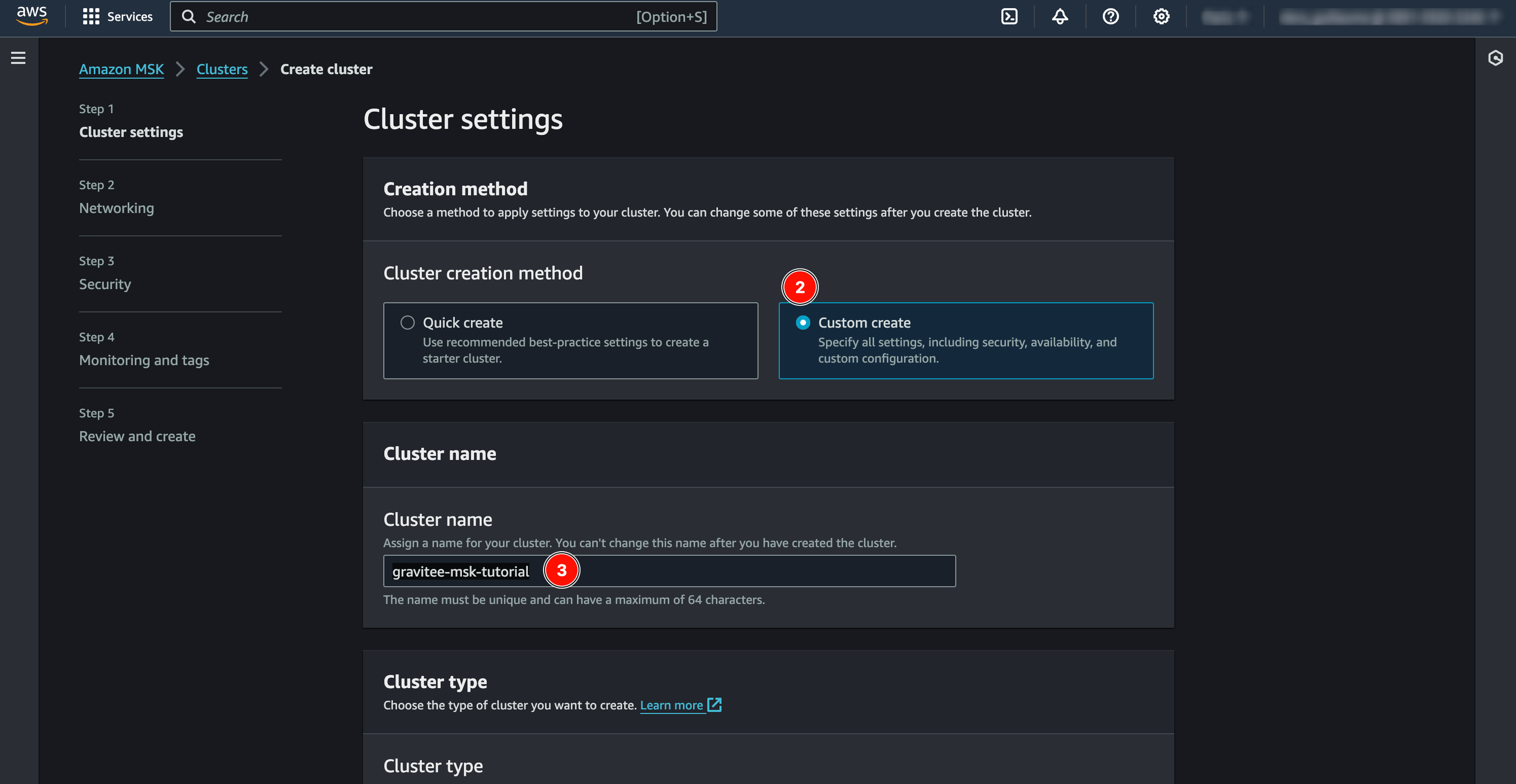Click the search magnifier icon

[188, 16]
